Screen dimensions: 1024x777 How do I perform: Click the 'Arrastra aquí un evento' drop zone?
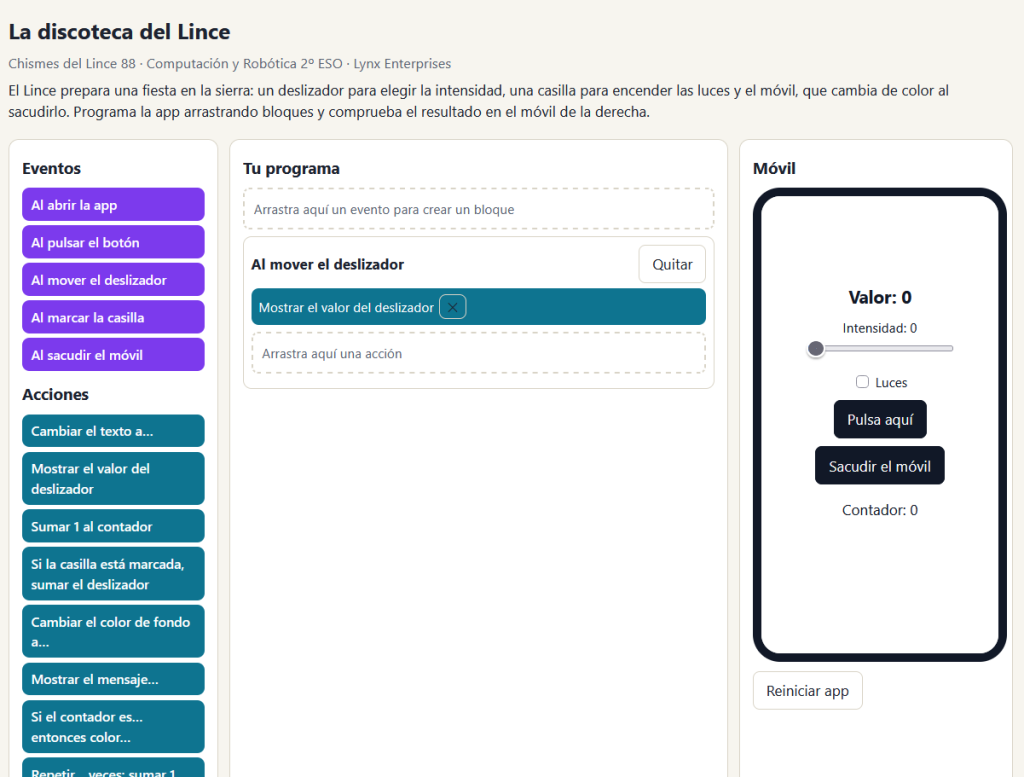point(479,209)
